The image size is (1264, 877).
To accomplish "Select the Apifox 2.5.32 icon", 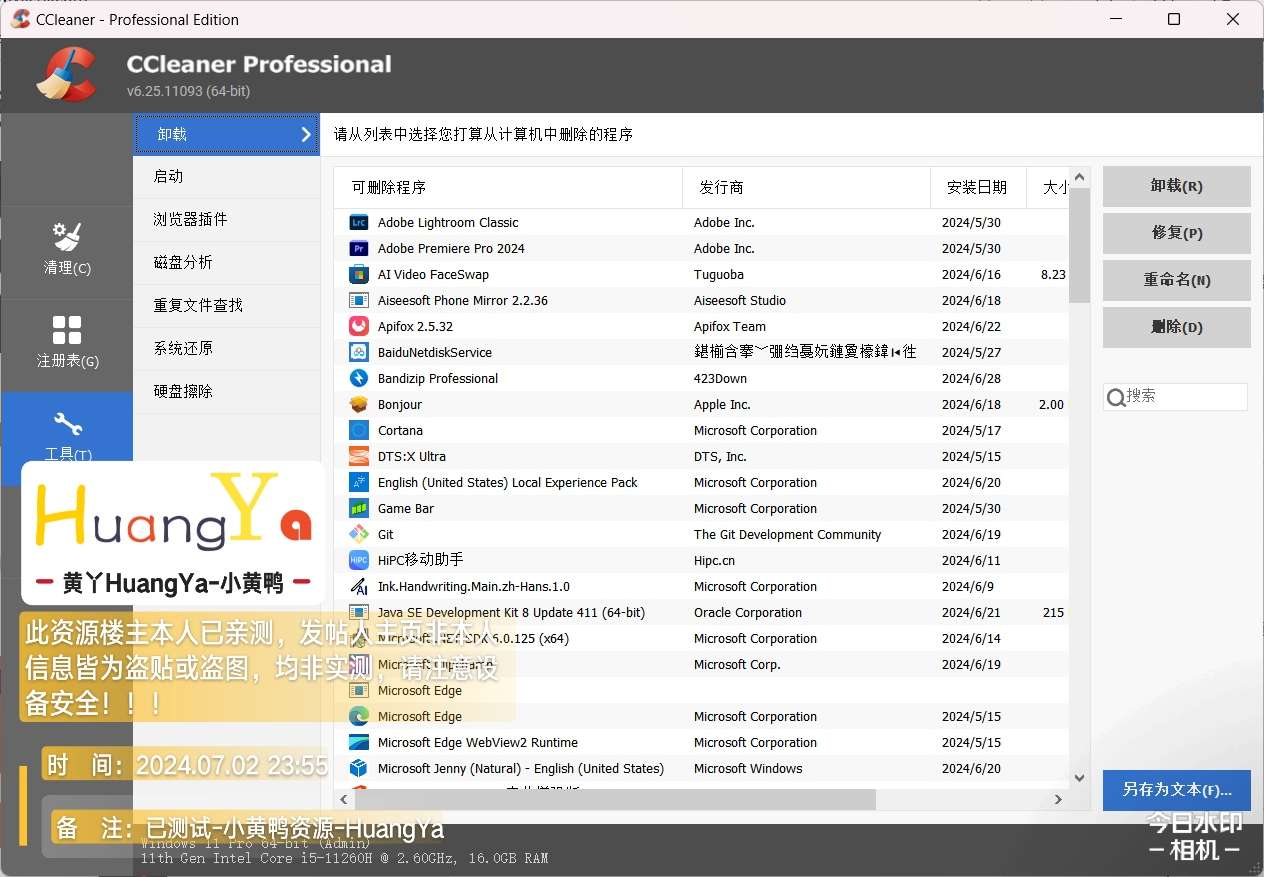I will coord(359,327).
